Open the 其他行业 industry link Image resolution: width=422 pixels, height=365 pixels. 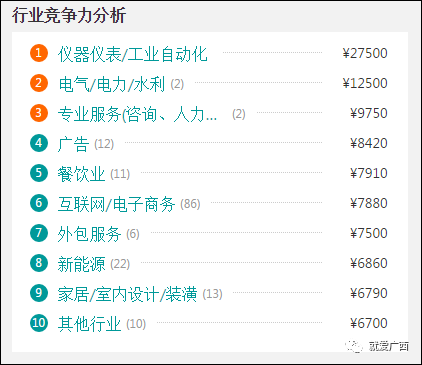(89, 324)
